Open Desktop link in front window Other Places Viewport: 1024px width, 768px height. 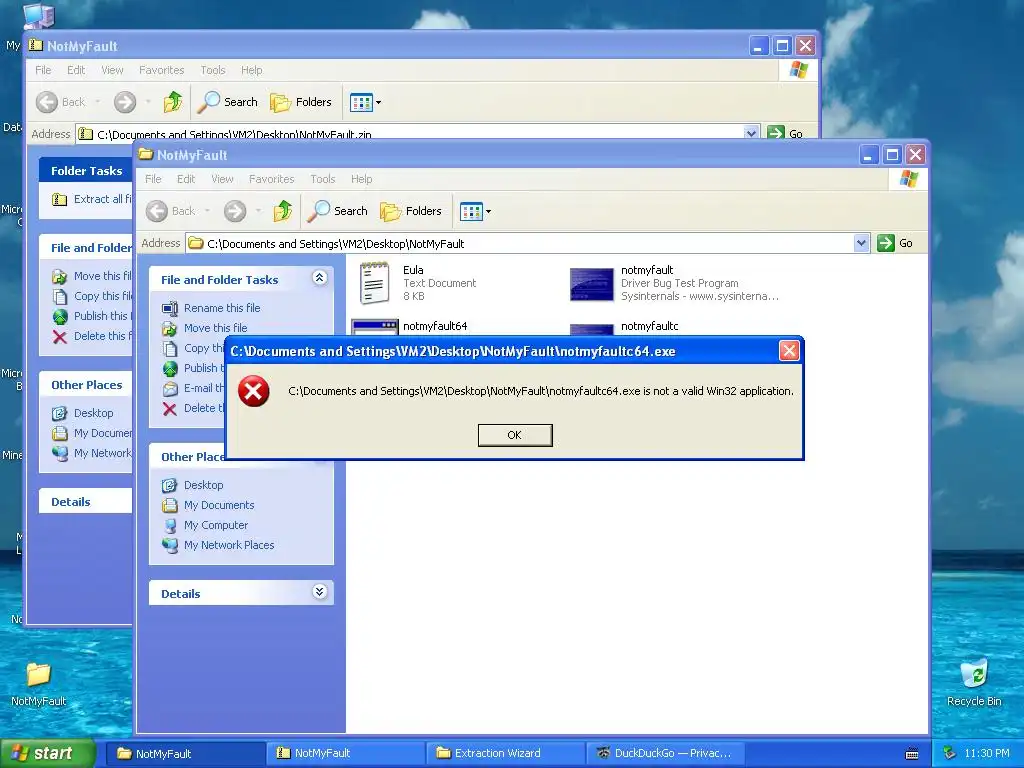click(203, 485)
